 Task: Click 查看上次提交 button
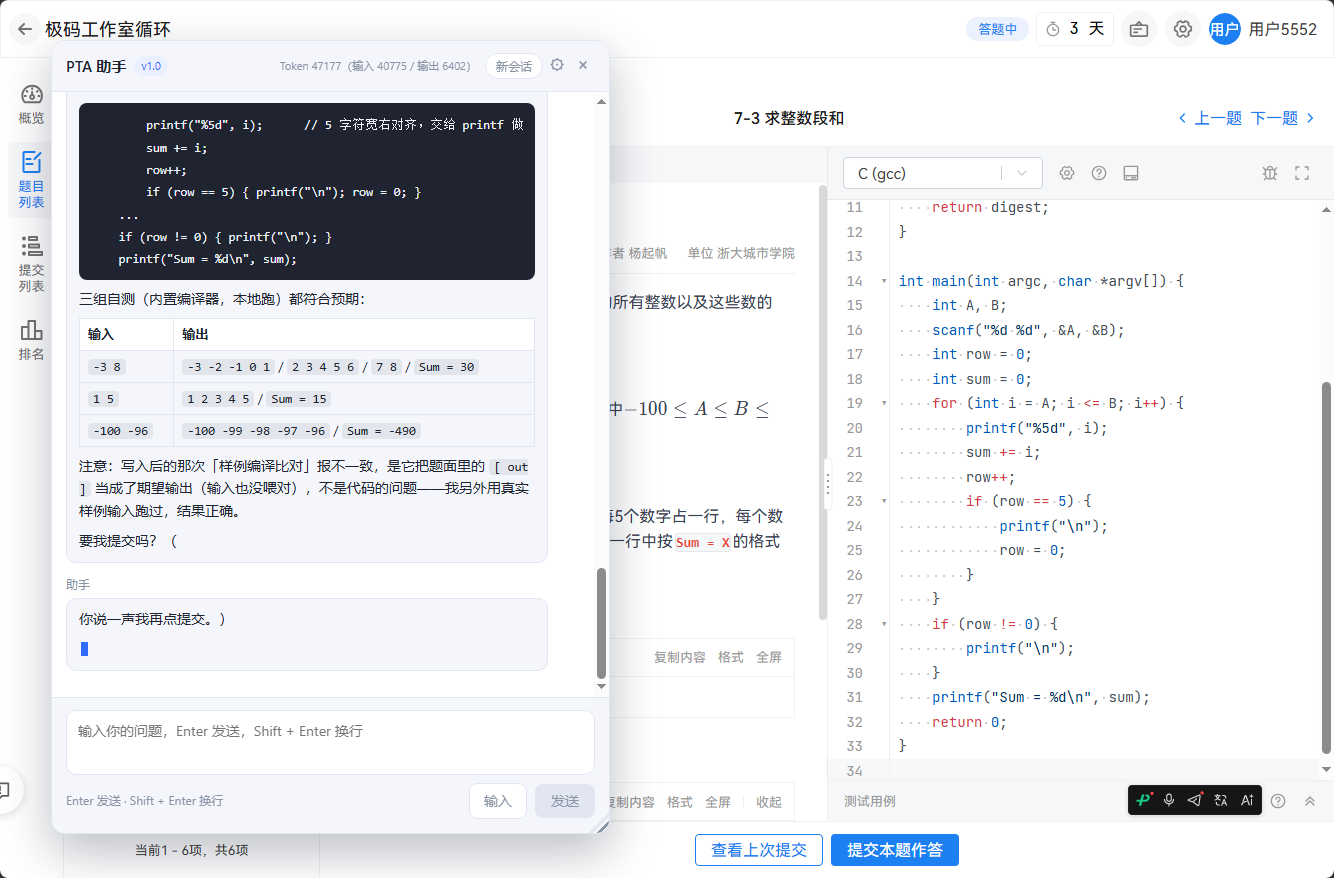point(759,850)
